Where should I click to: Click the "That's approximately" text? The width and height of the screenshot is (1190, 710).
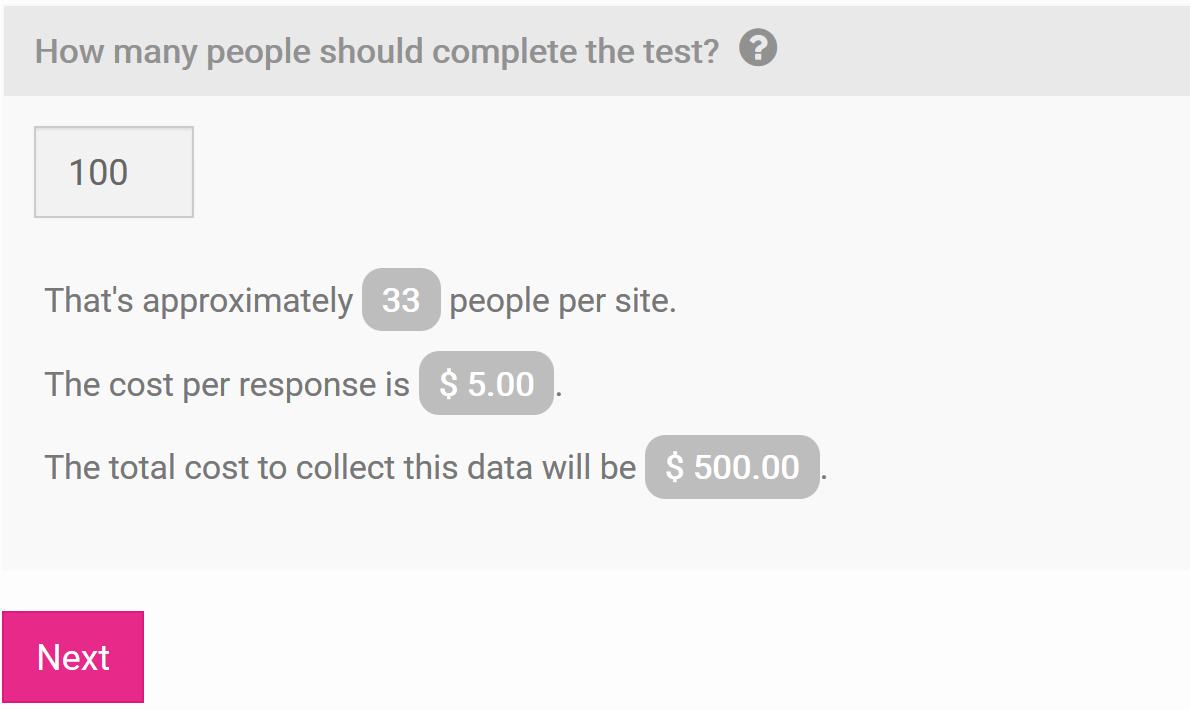point(199,301)
